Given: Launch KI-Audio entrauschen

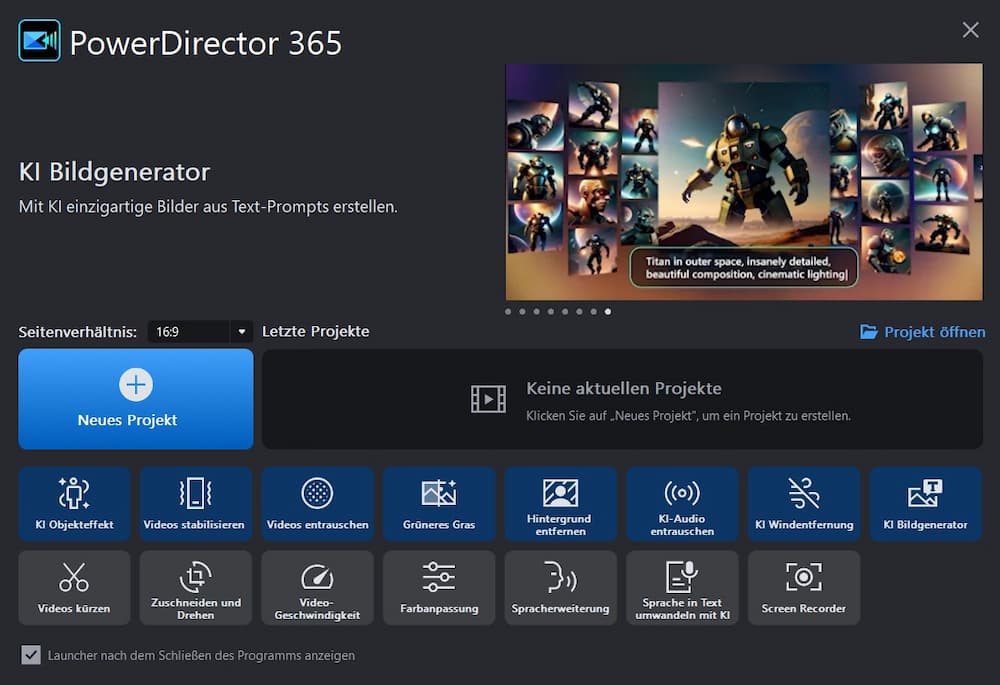Looking at the screenshot, I should point(682,504).
